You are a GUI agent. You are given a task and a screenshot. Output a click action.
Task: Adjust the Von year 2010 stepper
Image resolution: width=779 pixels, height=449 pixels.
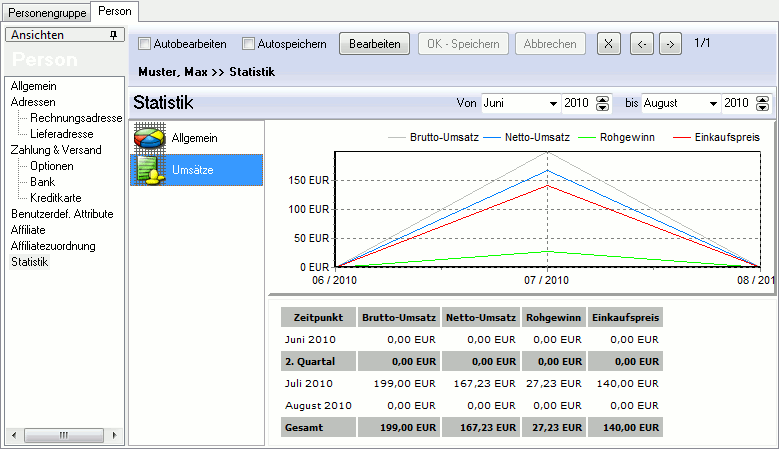(602, 103)
